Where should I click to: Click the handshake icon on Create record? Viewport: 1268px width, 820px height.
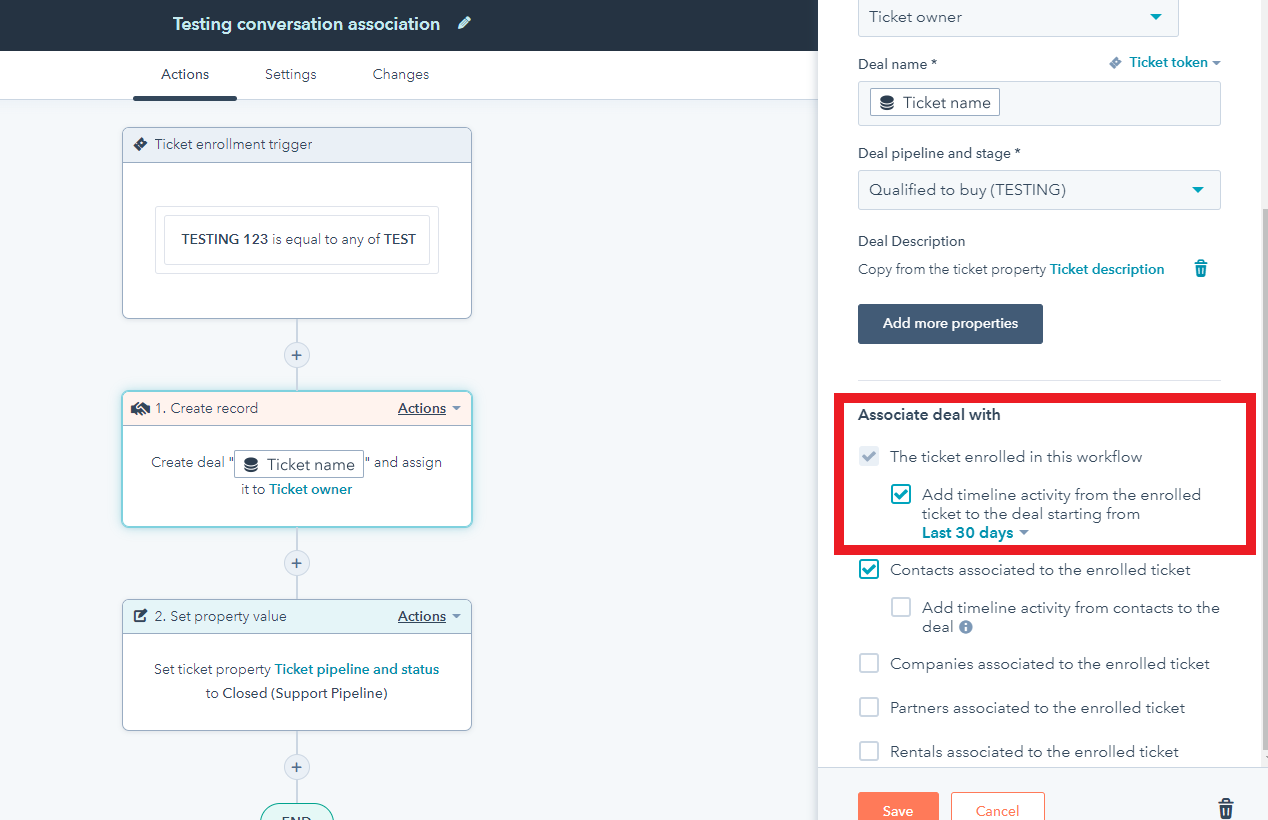coord(141,409)
